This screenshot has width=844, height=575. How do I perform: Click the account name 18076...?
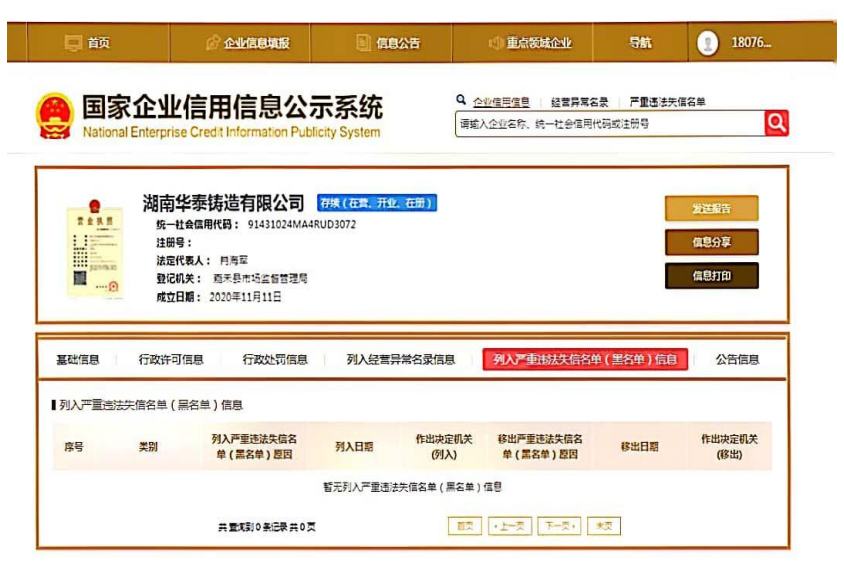[751, 43]
